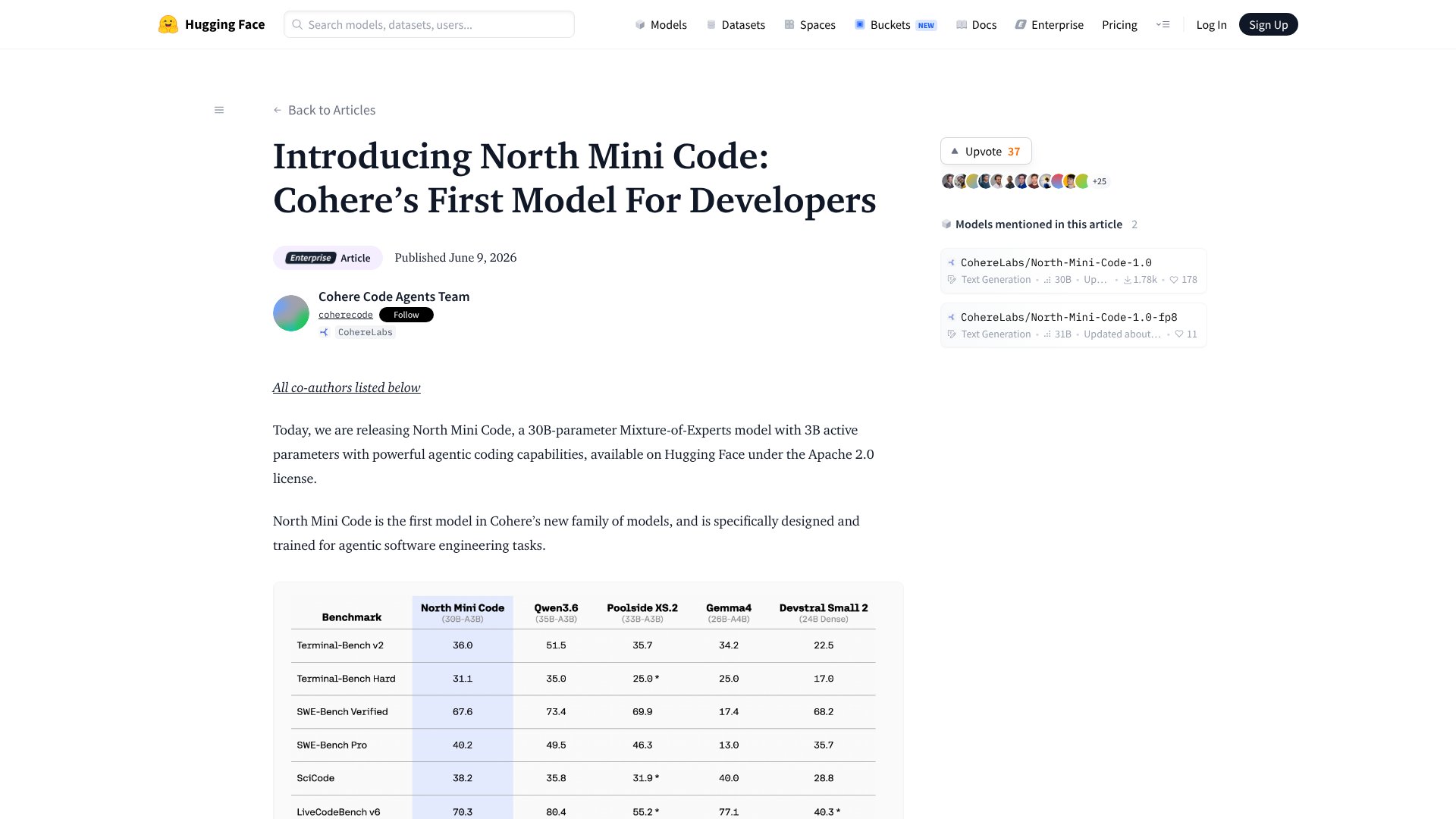Open the Datasets menu item

pyautogui.click(x=736, y=24)
